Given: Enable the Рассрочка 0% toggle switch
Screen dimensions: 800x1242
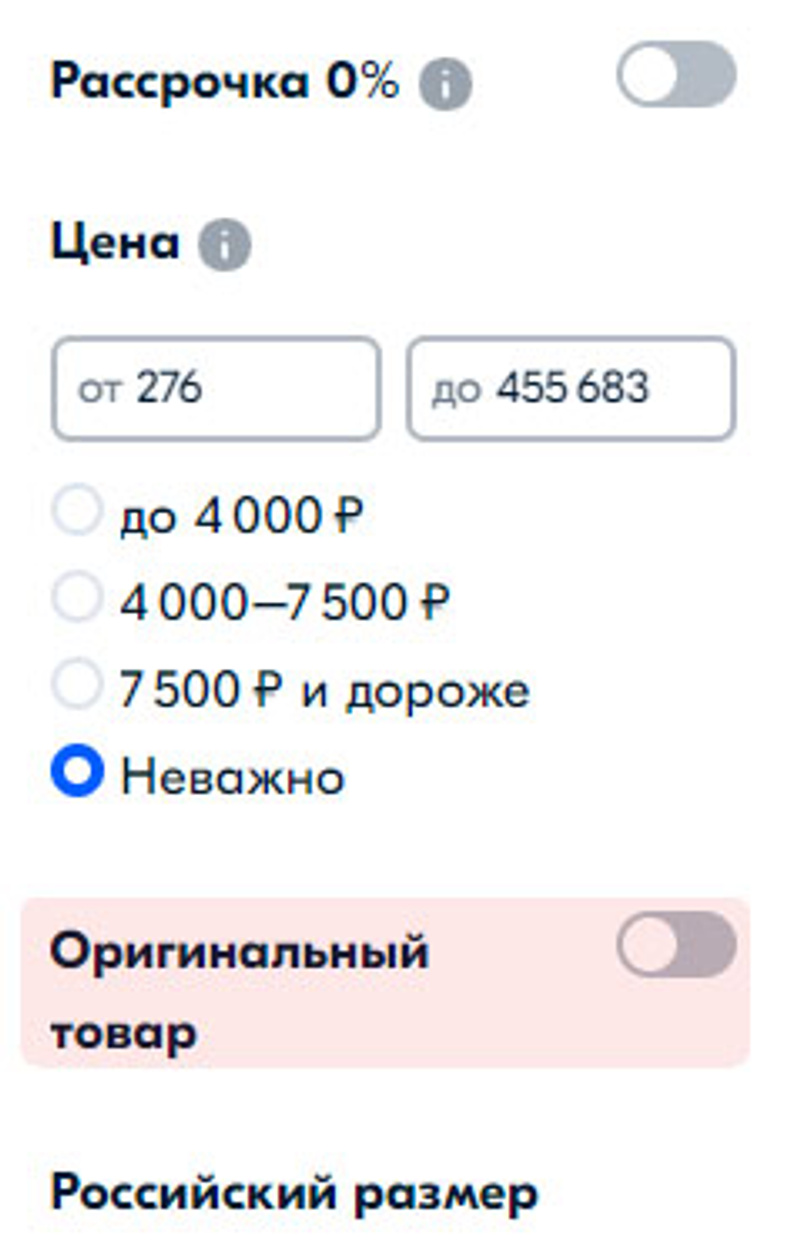Looking at the screenshot, I should coord(676,74).
